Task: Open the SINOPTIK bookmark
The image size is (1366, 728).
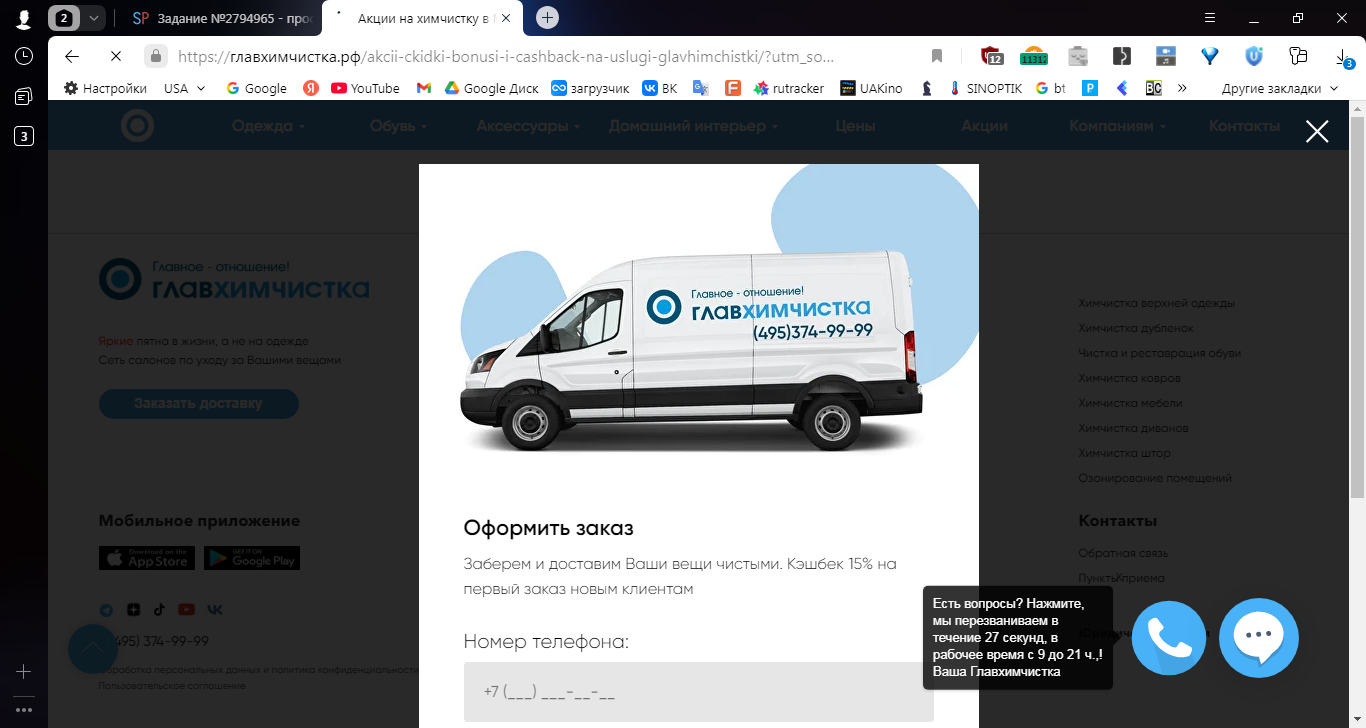Action: click(985, 88)
